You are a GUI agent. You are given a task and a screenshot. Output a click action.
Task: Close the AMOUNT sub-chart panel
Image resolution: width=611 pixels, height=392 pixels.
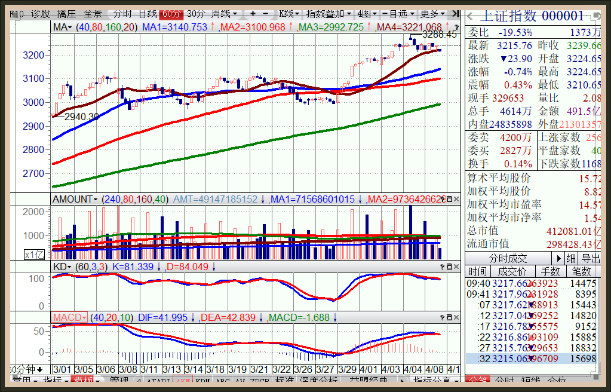[456, 200]
